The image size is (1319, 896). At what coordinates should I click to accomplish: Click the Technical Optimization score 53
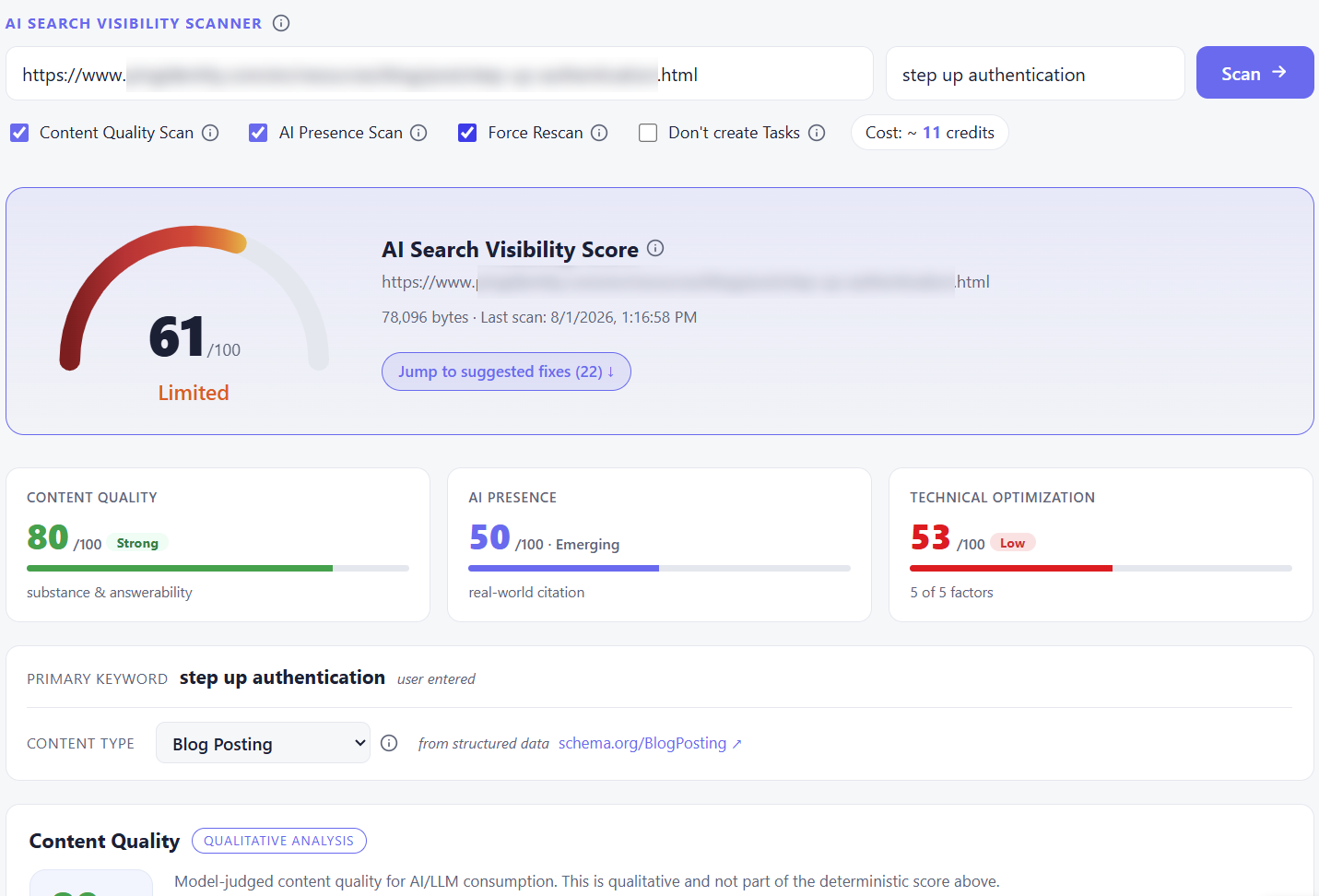(930, 536)
